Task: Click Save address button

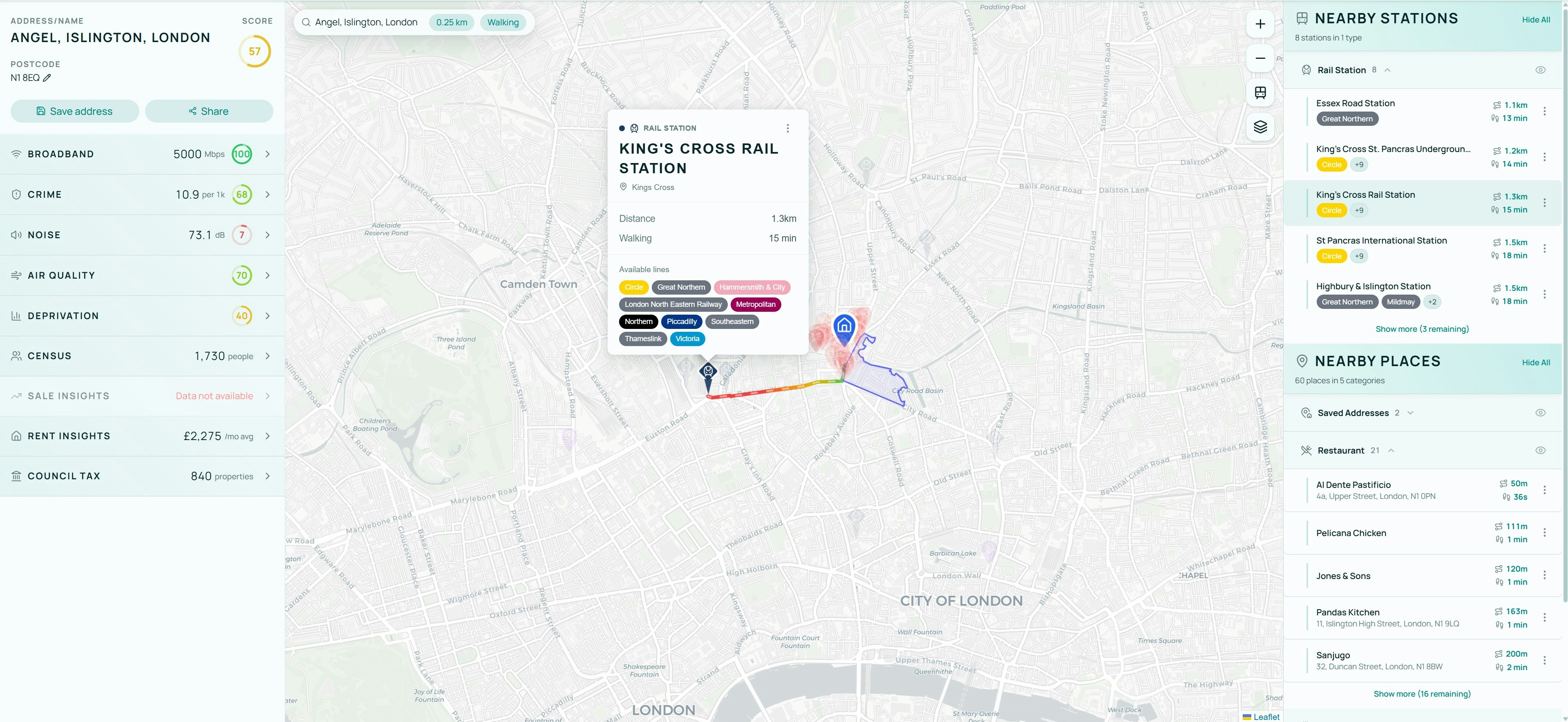Action: tap(75, 112)
